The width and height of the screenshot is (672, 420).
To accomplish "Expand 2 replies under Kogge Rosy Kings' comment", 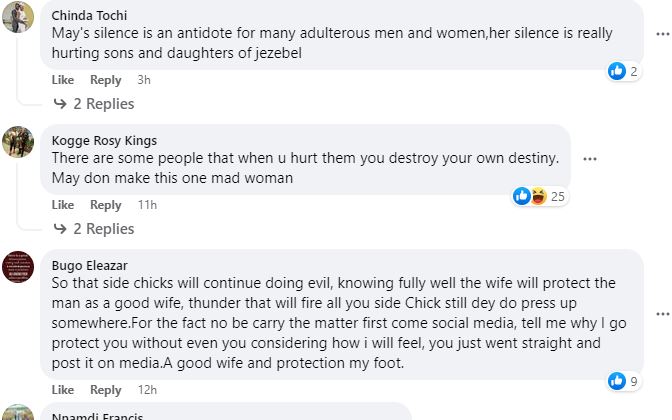I will tap(97, 229).
